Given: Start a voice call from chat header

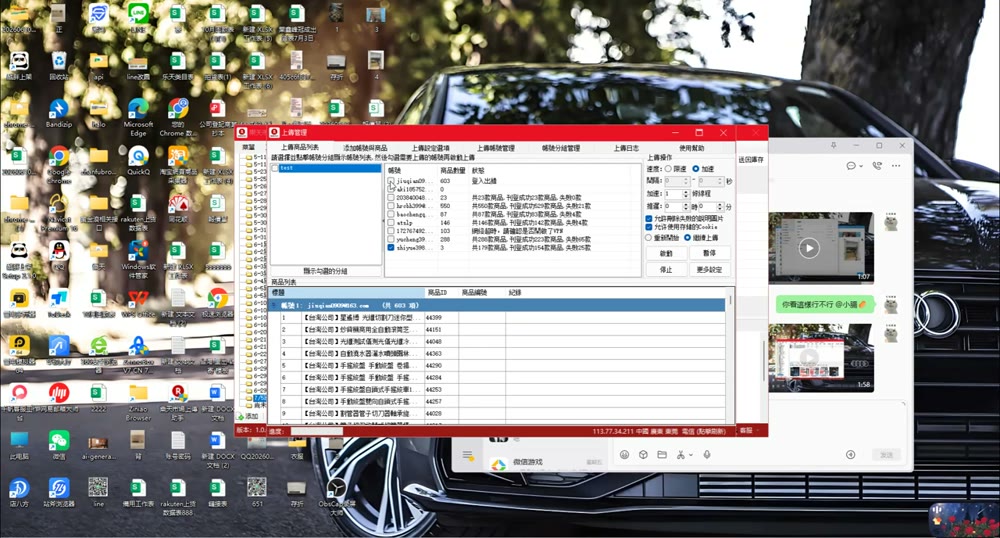Looking at the screenshot, I should [878, 166].
